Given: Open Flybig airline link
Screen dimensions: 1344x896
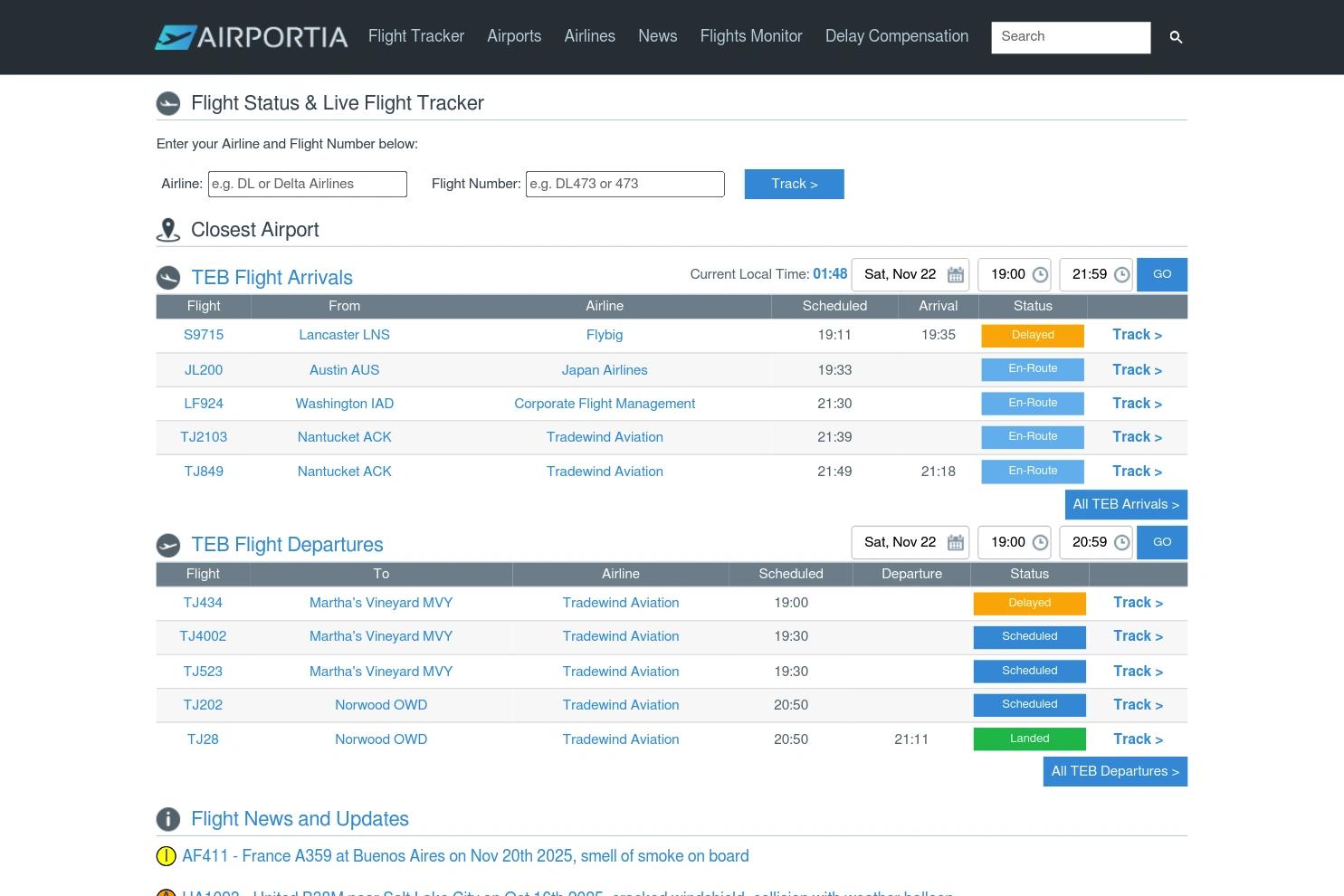Looking at the screenshot, I should tap(605, 335).
